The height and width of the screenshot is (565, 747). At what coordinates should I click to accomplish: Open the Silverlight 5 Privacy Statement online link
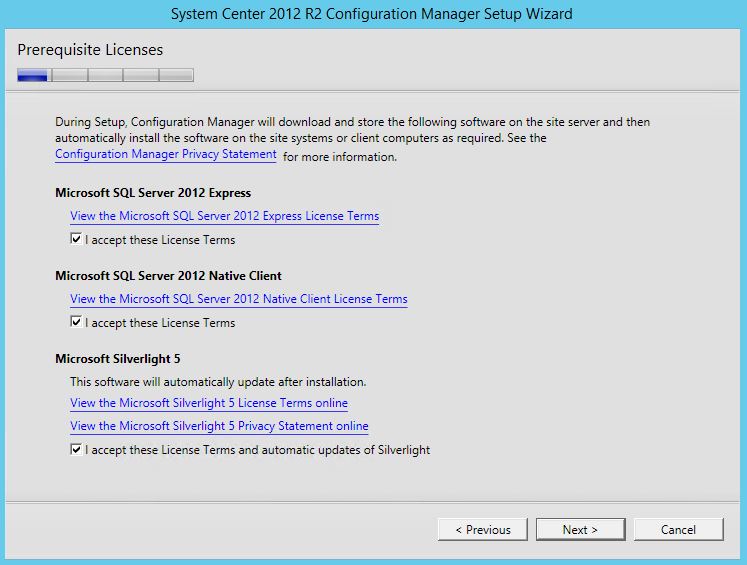pos(219,426)
